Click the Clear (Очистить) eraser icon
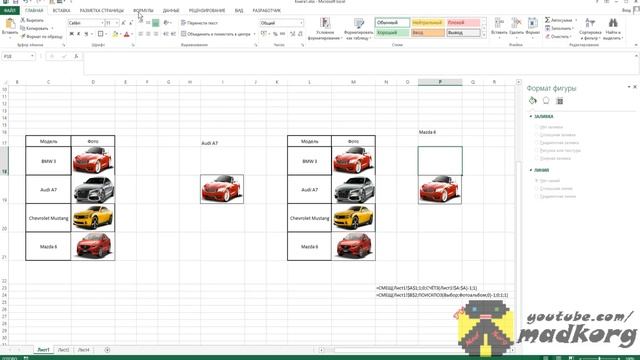Screen dimensions: 640x360 (x=547, y=36)
